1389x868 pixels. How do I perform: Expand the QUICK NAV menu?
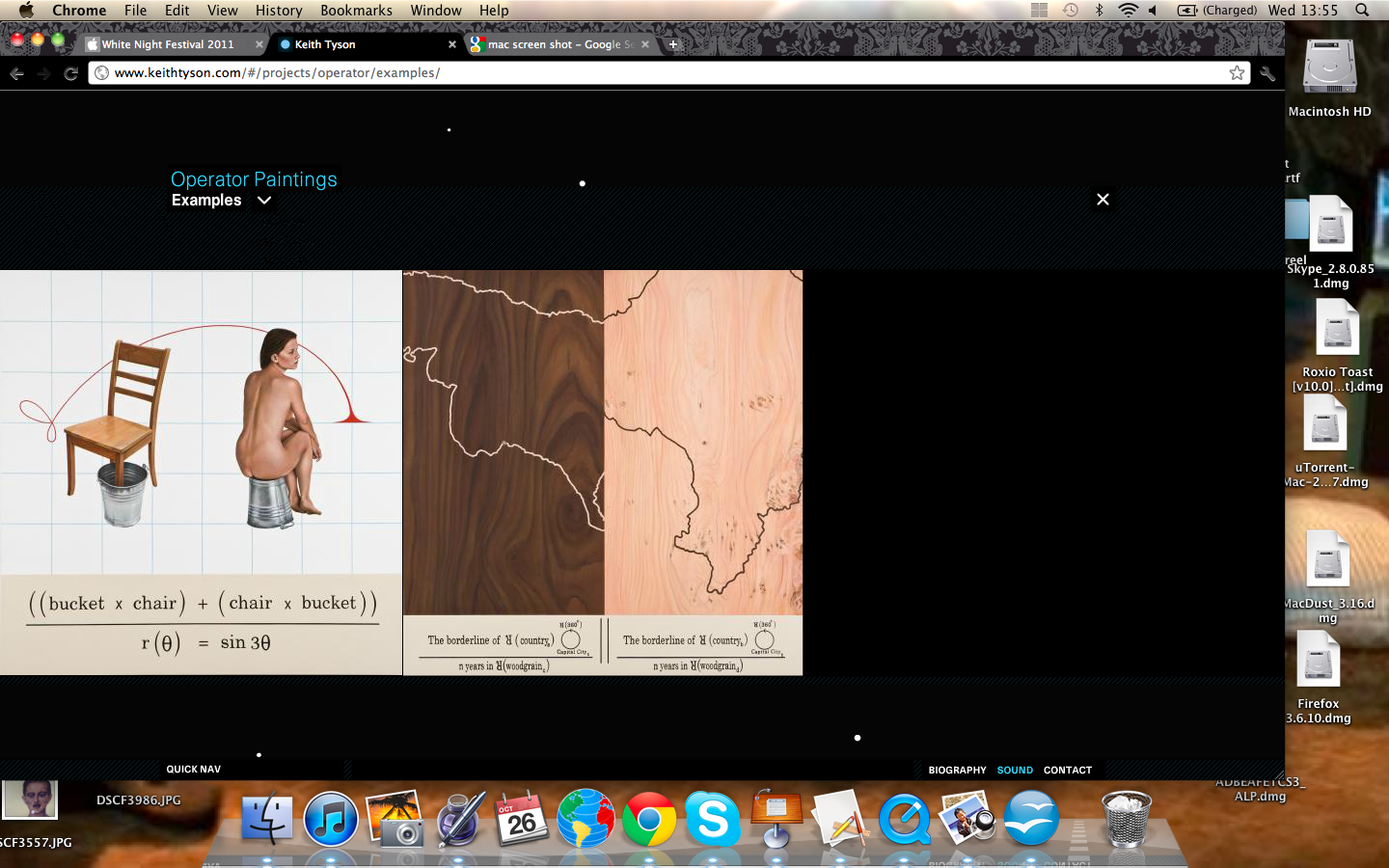coord(193,770)
